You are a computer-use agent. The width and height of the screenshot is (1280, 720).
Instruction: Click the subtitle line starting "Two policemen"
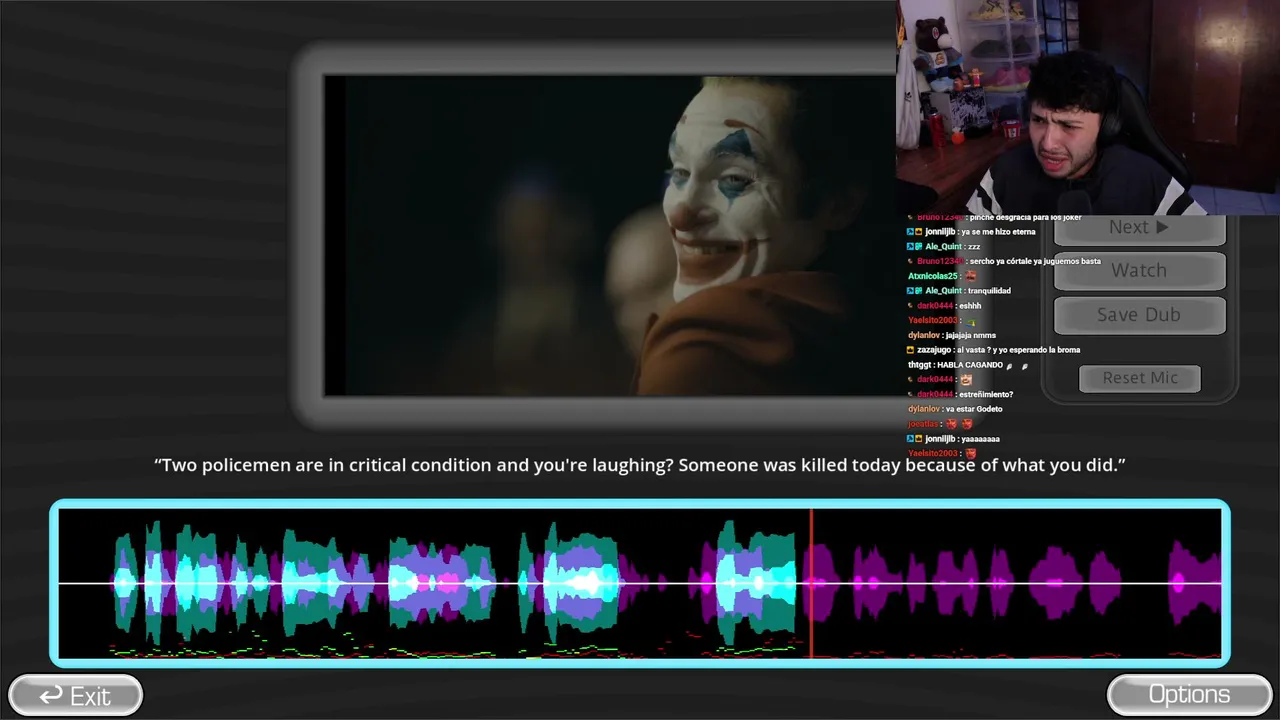coord(640,465)
